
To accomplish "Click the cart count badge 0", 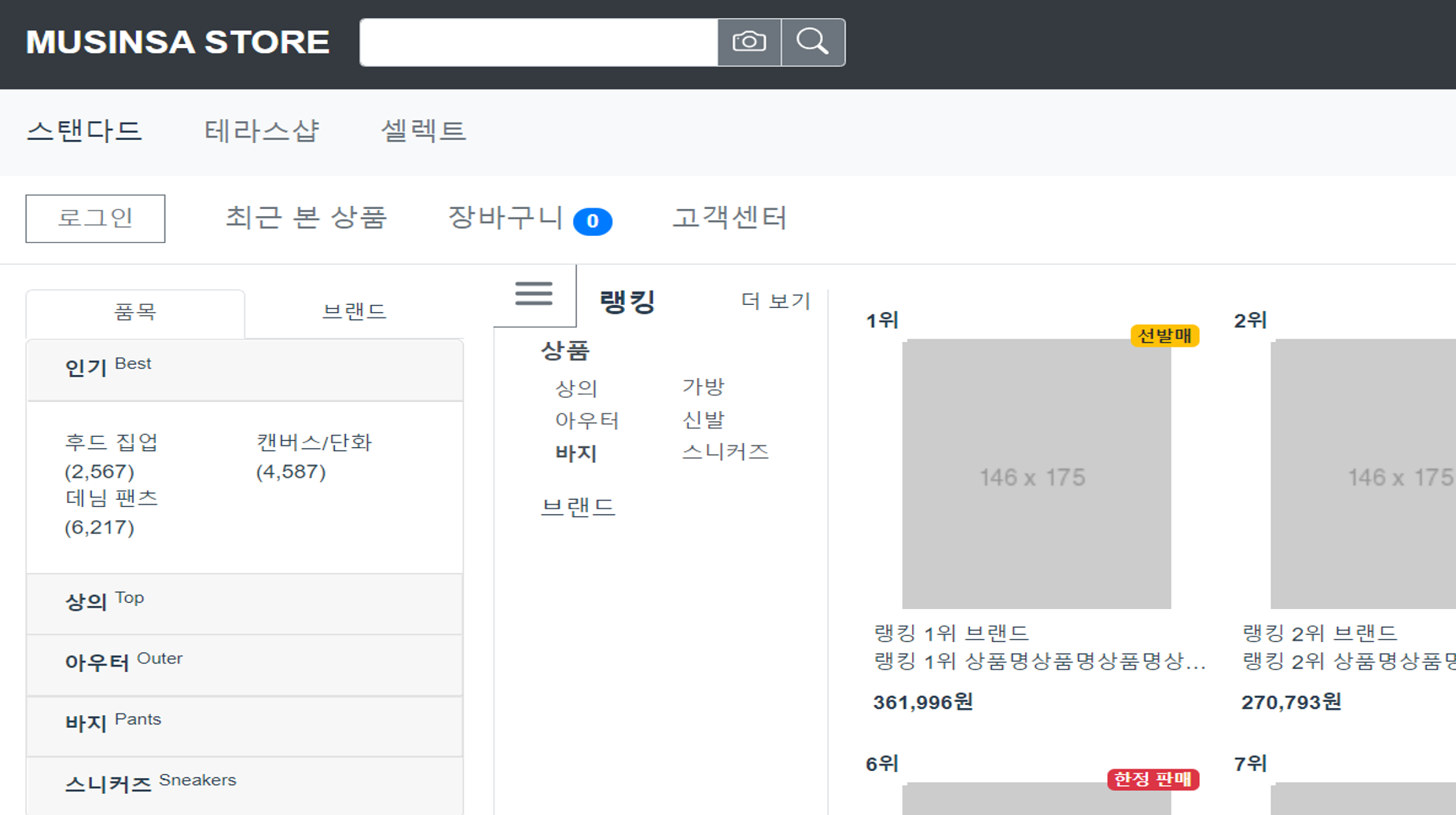I will pyautogui.click(x=593, y=221).
